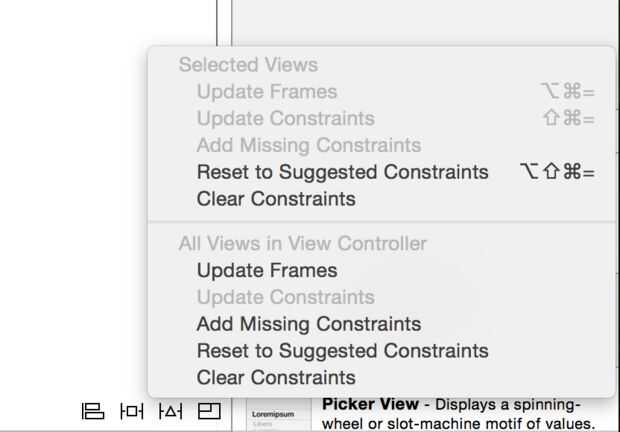620x432 pixels.
Task: Add Missing Constraints for All Views
Action: (309, 324)
